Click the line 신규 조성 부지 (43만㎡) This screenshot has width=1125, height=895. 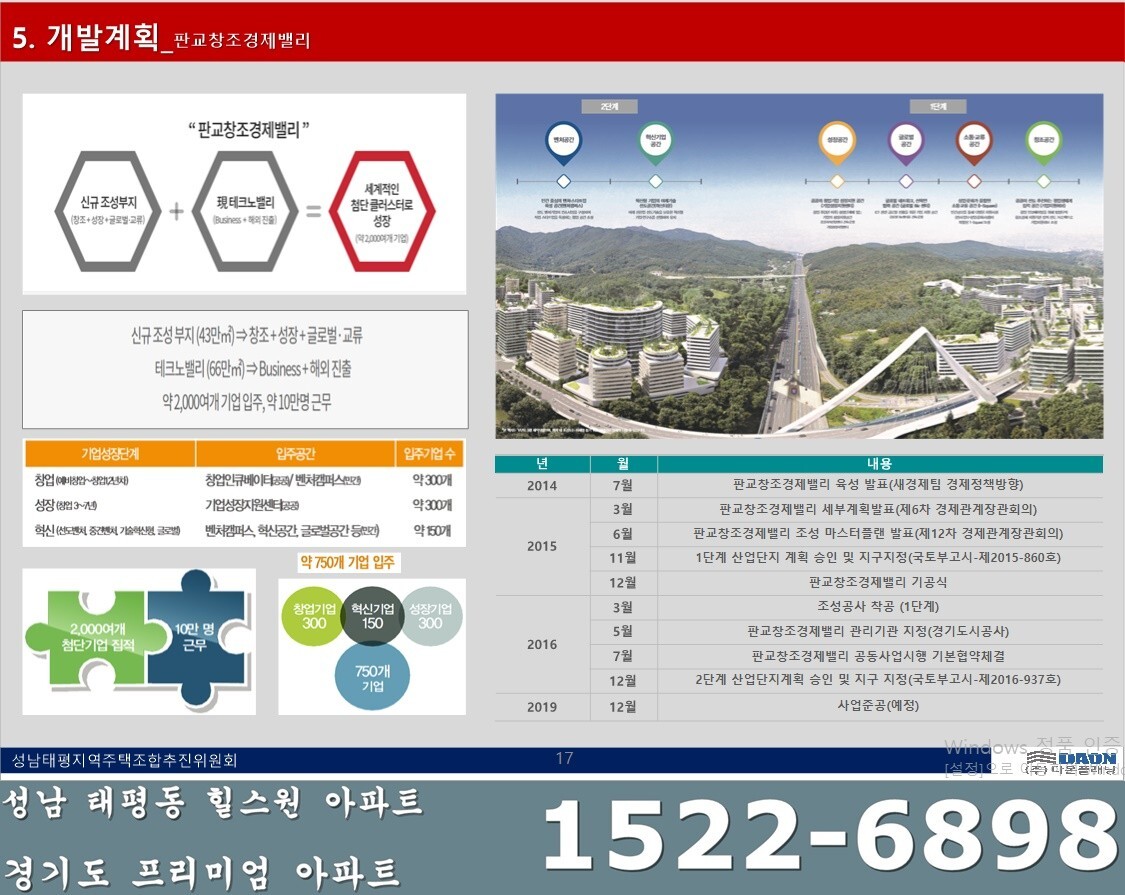[x=246, y=334]
